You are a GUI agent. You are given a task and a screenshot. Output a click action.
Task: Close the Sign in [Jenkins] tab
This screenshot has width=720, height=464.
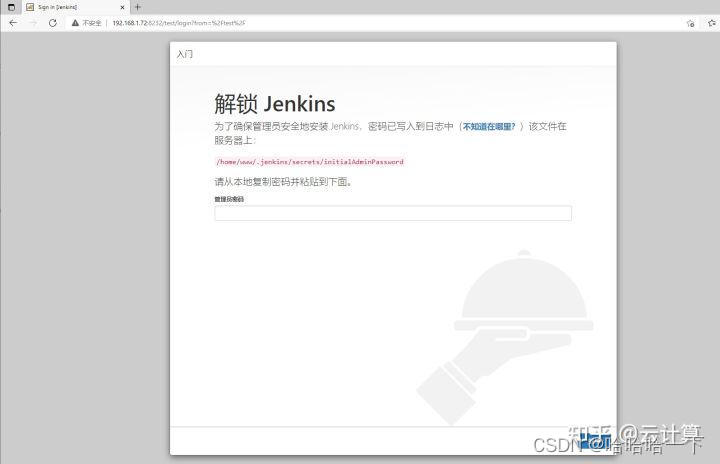pyautogui.click(x=122, y=7)
